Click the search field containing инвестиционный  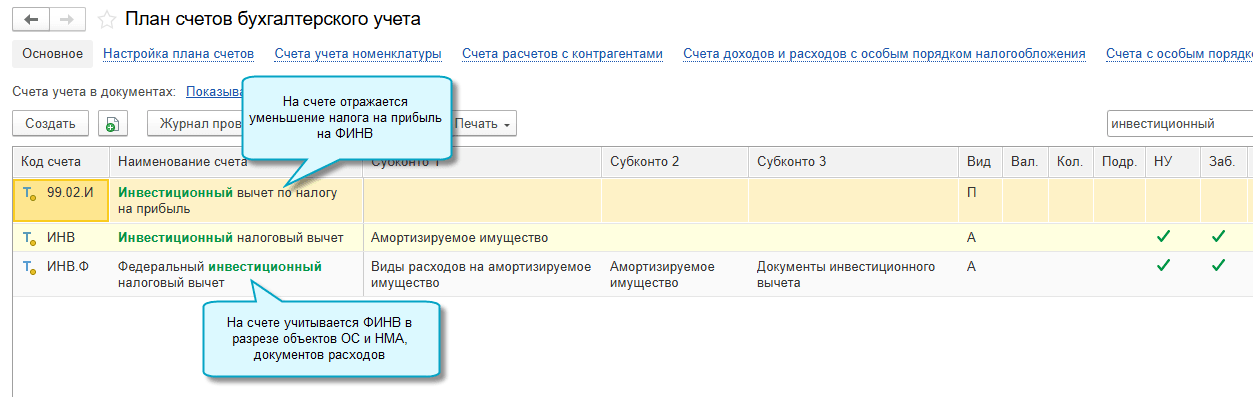pos(1179,124)
